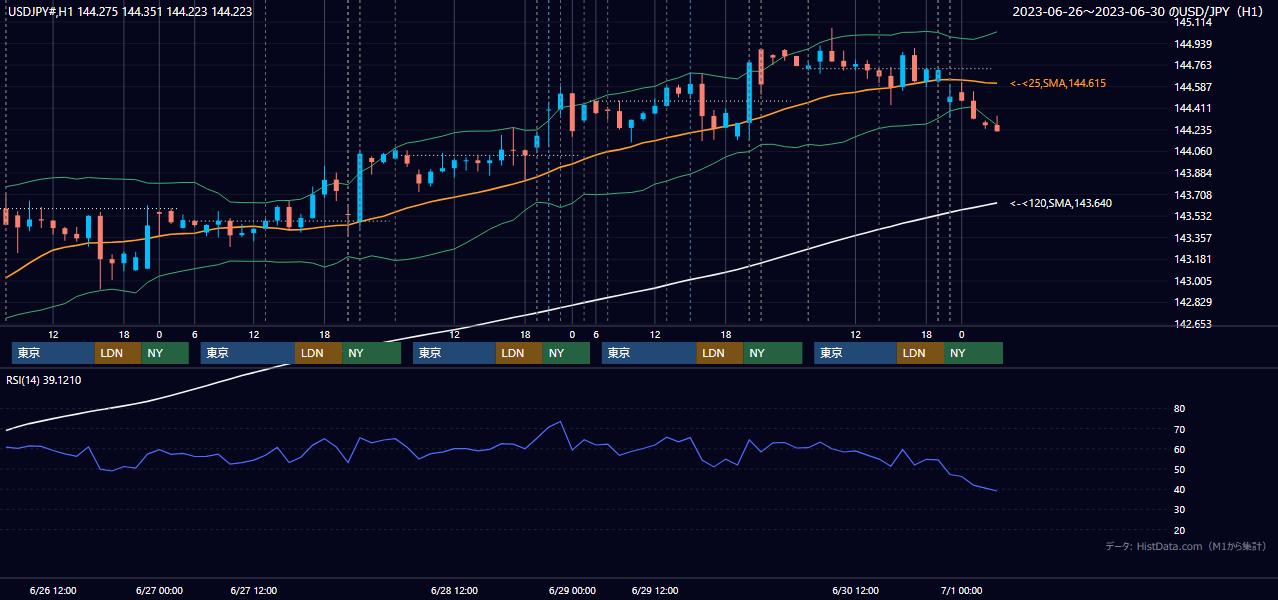Viewport: 1278px width, 600px height.
Task: Click the 144.939 price axis label
Action: tap(1193, 44)
